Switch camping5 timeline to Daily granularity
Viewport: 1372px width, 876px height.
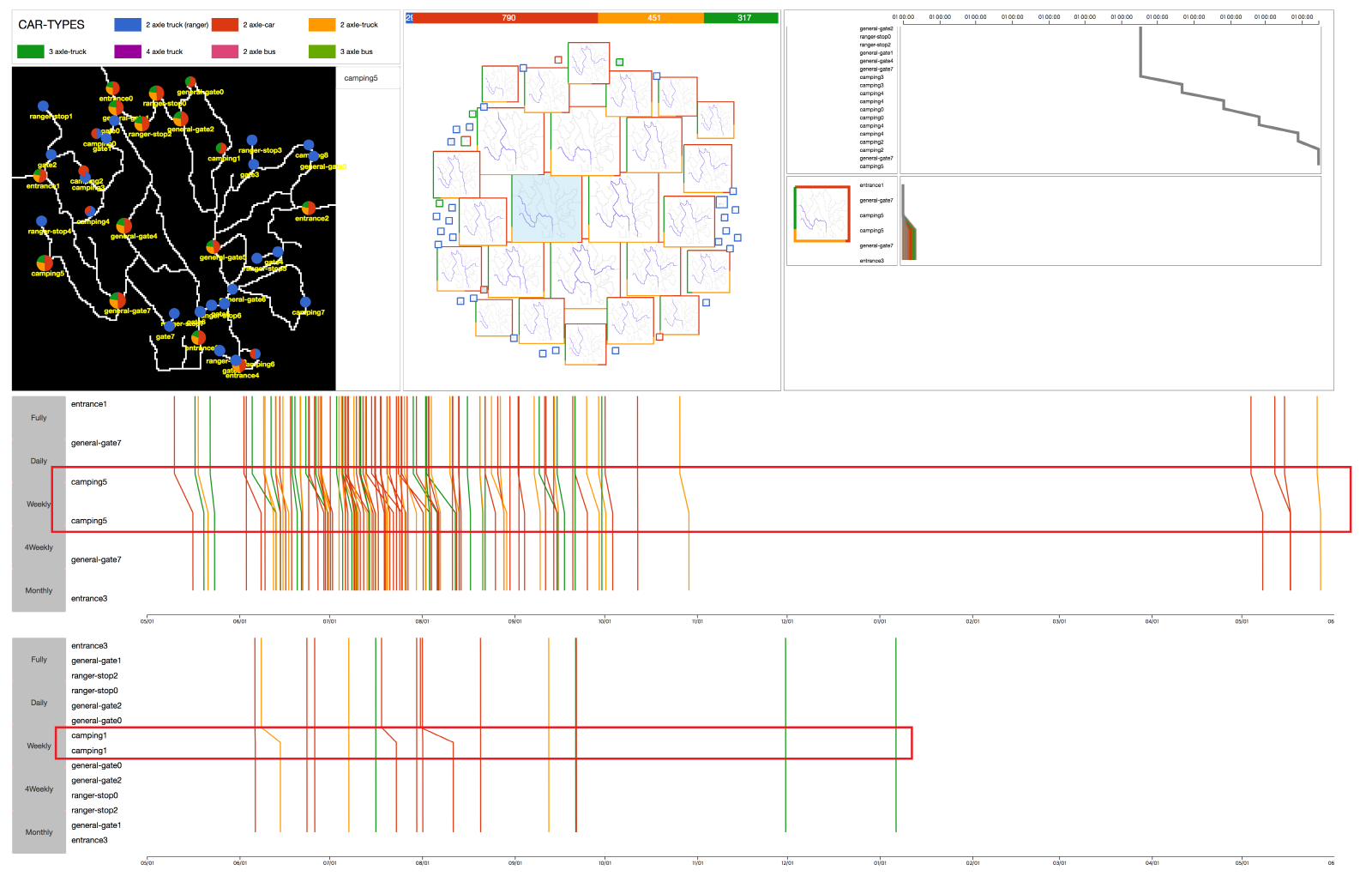pos(39,461)
